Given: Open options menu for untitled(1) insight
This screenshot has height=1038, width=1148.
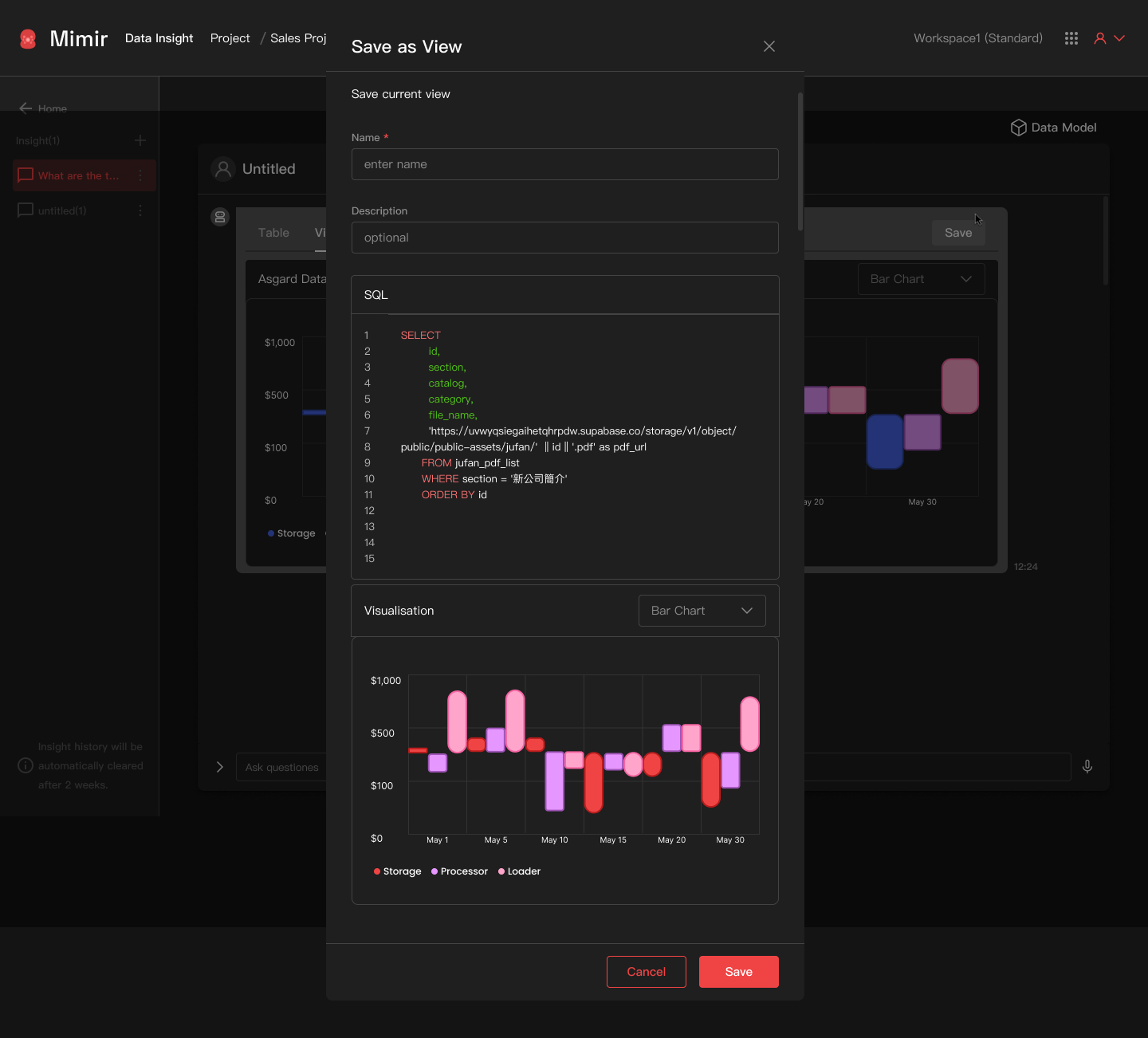Looking at the screenshot, I should click(140, 210).
